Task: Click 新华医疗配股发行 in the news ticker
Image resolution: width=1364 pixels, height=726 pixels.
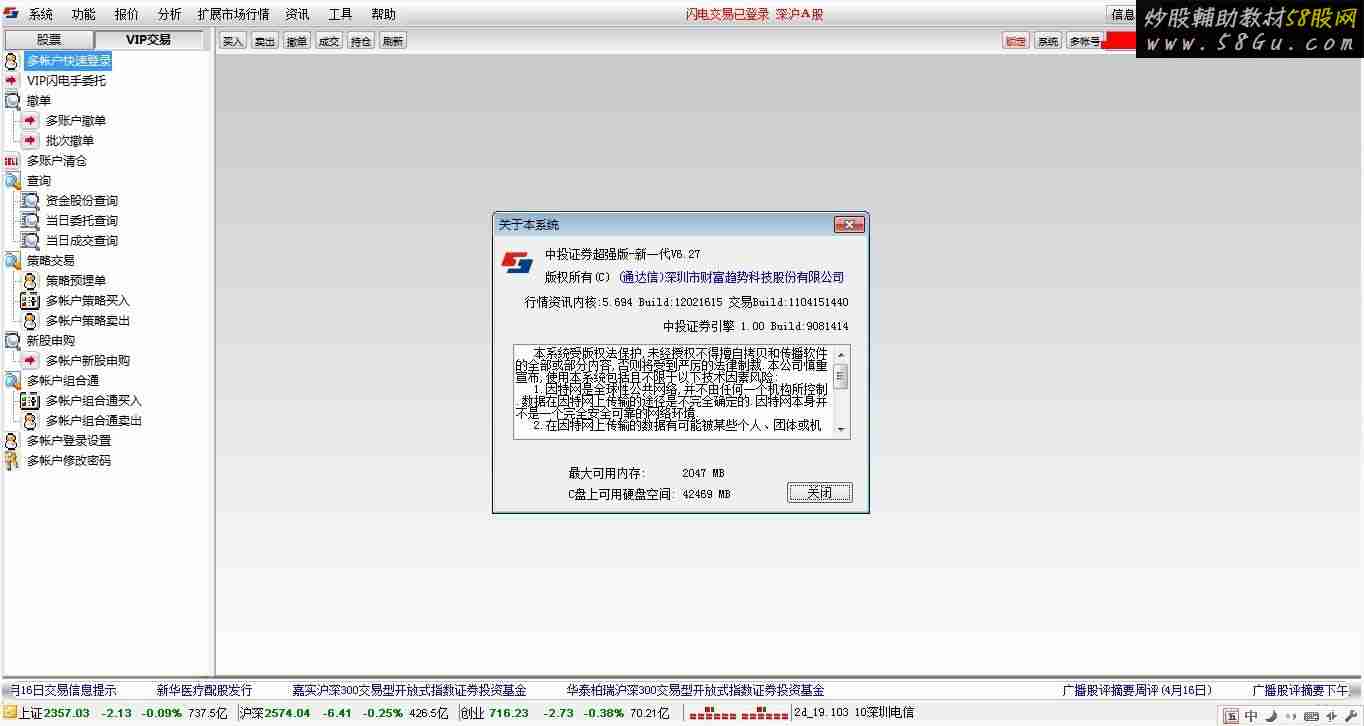Action: 204,690
